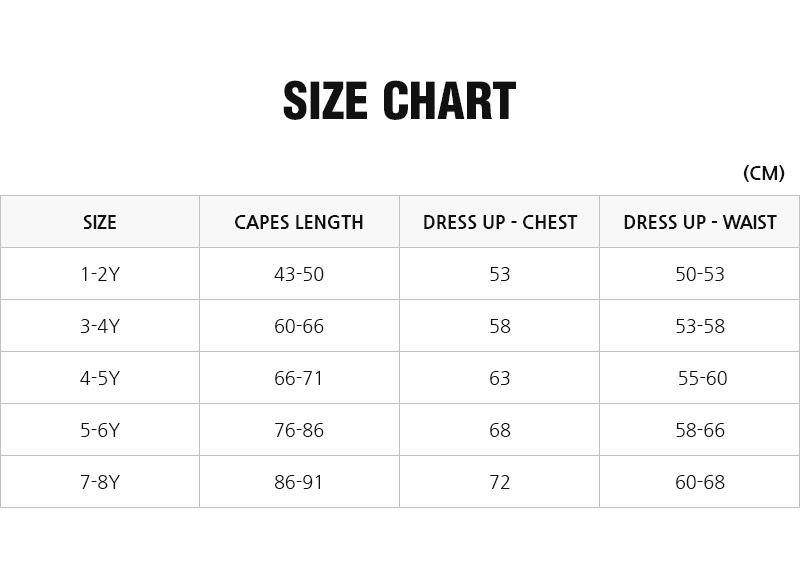
Task: Click capes length value 60-66
Action: click(299, 326)
